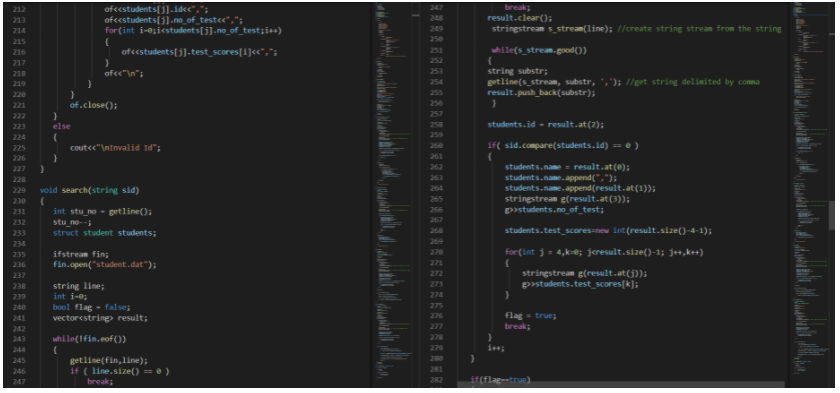Click 'struct student students;' declaration

pyautogui.click(x=104, y=232)
